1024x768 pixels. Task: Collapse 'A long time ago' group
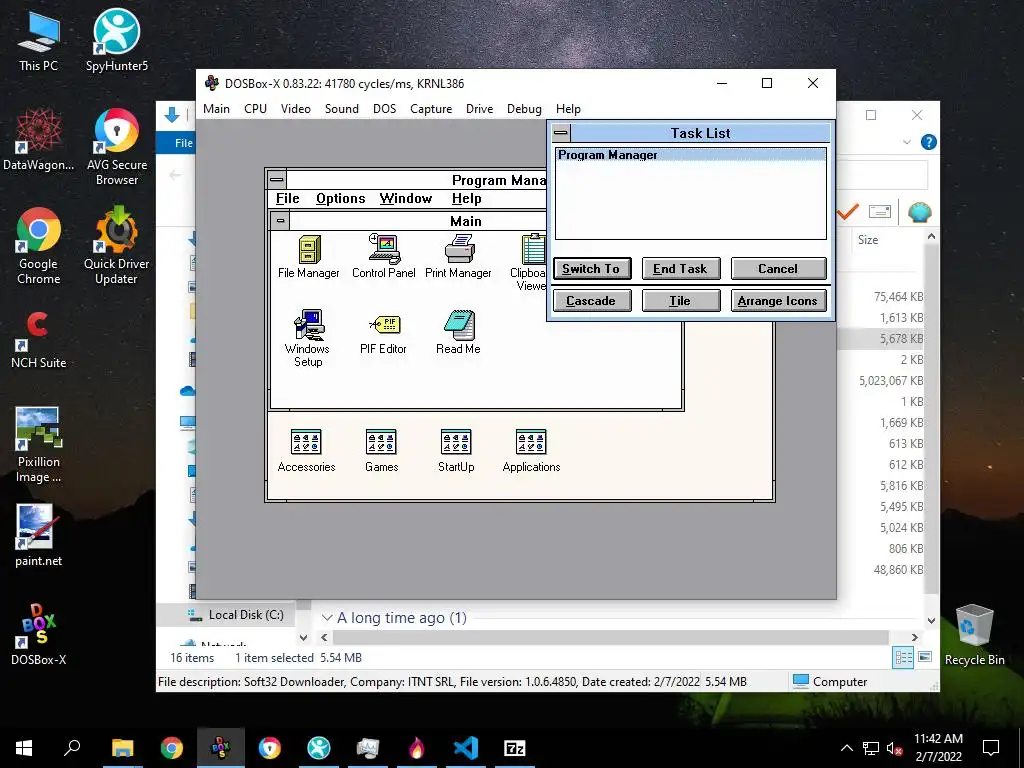pos(327,618)
